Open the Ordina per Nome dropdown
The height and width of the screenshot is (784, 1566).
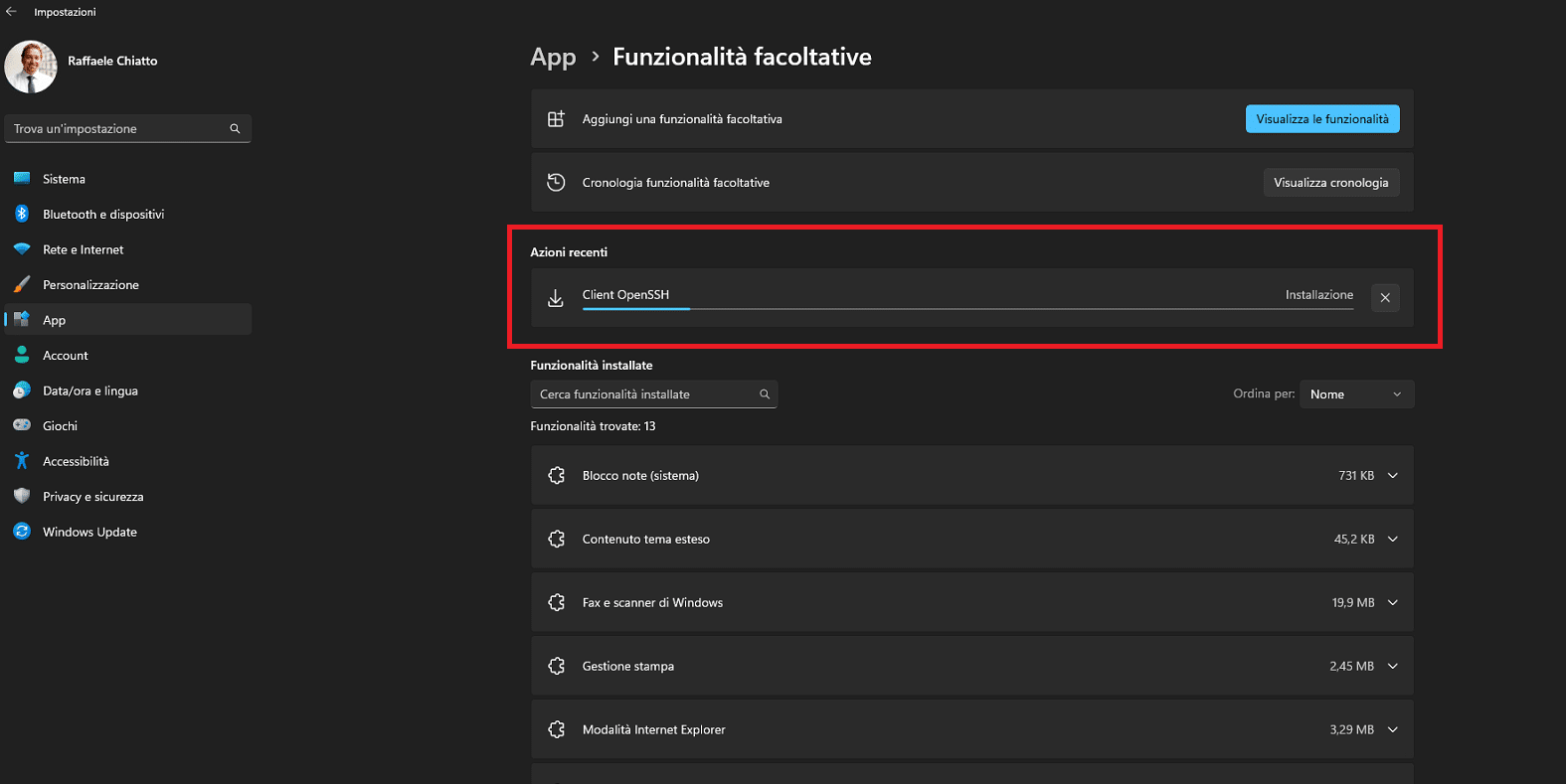pyautogui.click(x=1356, y=394)
